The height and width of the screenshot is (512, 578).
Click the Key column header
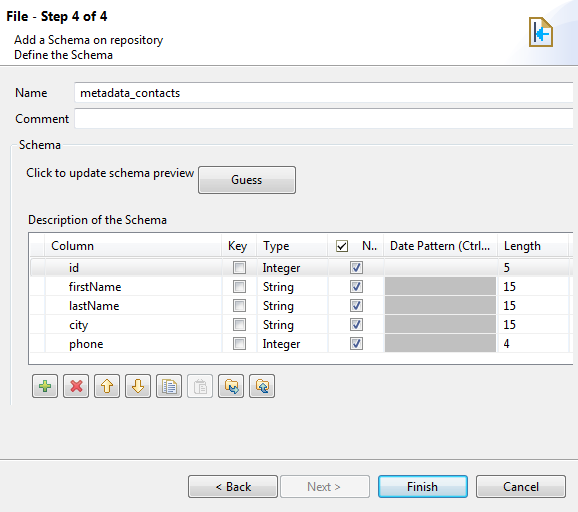(239, 246)
